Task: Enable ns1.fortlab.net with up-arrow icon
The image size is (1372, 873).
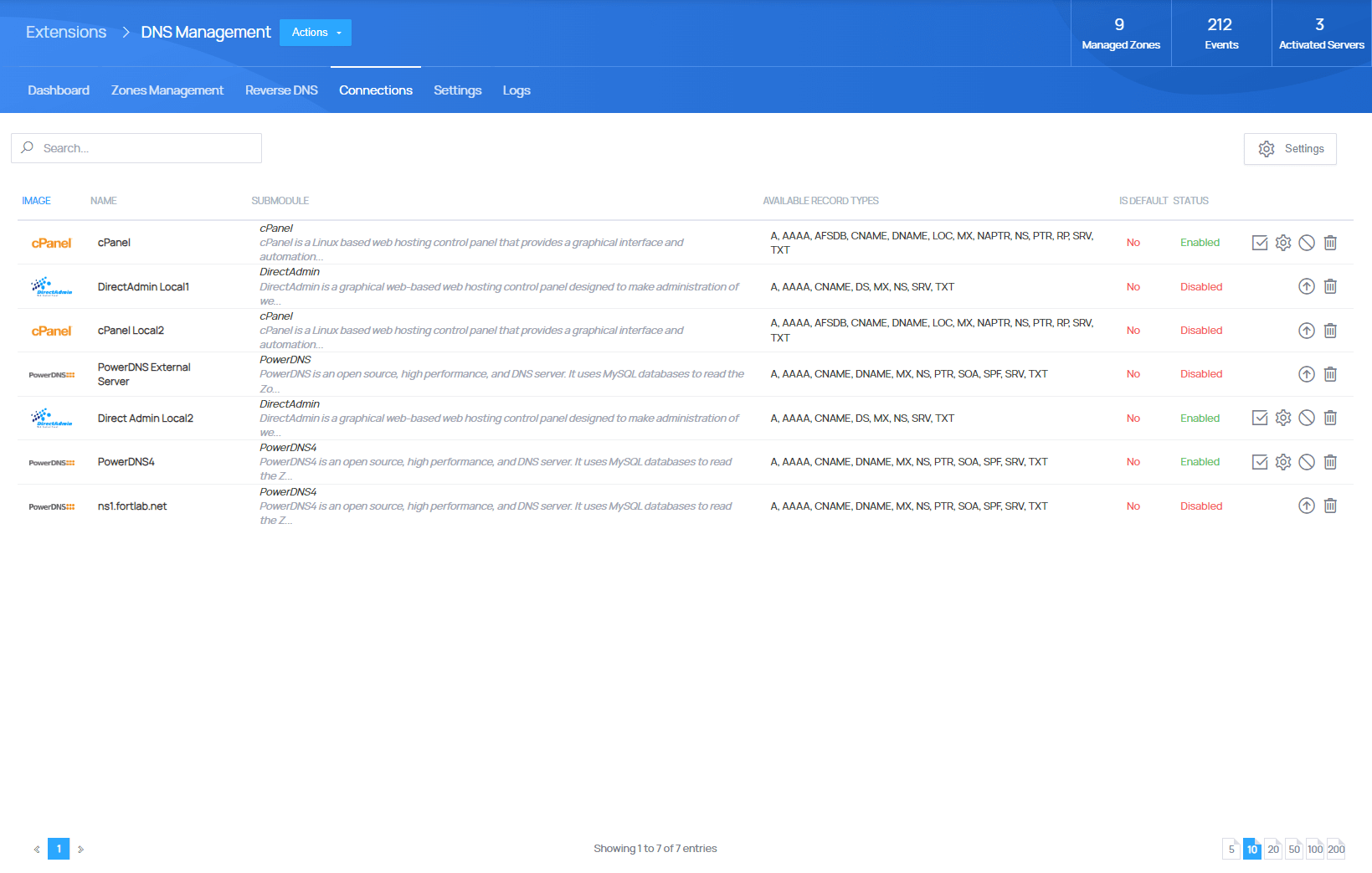Action: 1307,506
